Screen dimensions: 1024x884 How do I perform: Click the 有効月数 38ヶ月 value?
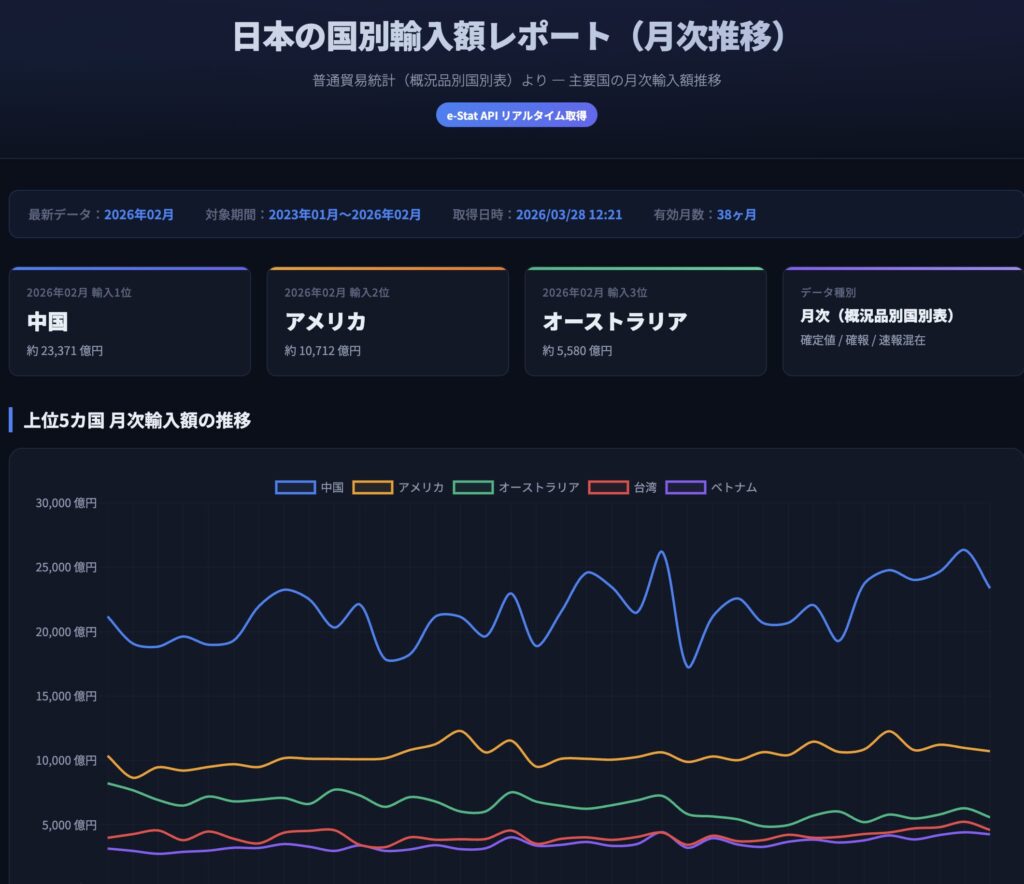[x=736, y=215]
